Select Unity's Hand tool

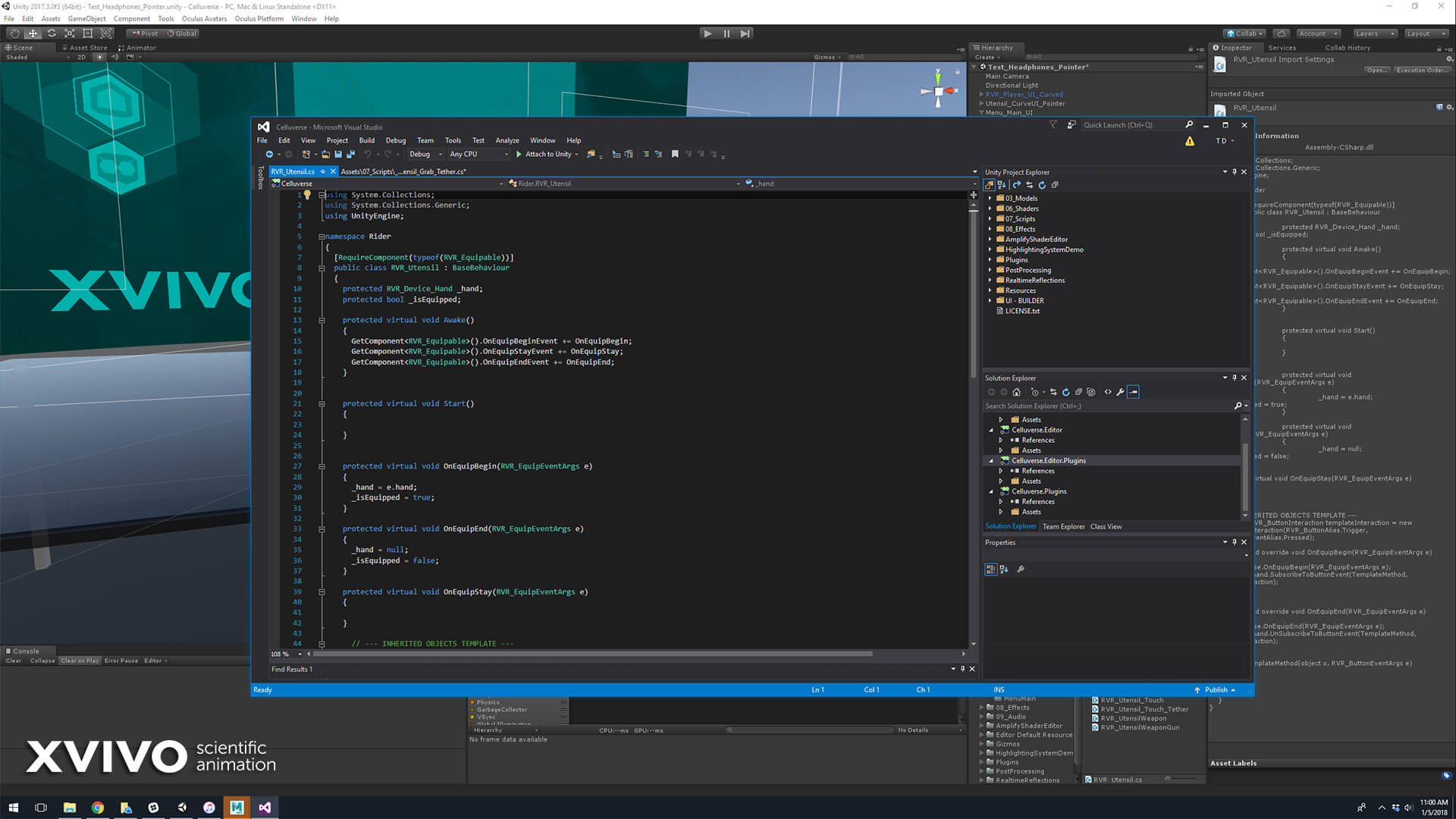point(14,33)
